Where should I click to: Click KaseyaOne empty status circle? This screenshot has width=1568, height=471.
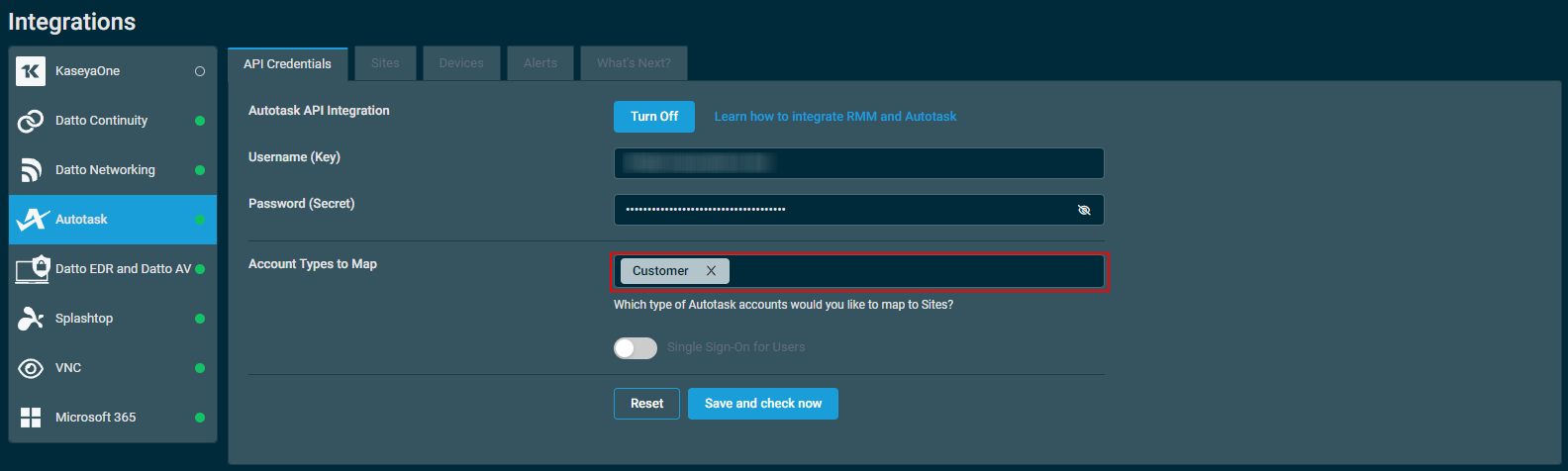[x=200, y=71]
